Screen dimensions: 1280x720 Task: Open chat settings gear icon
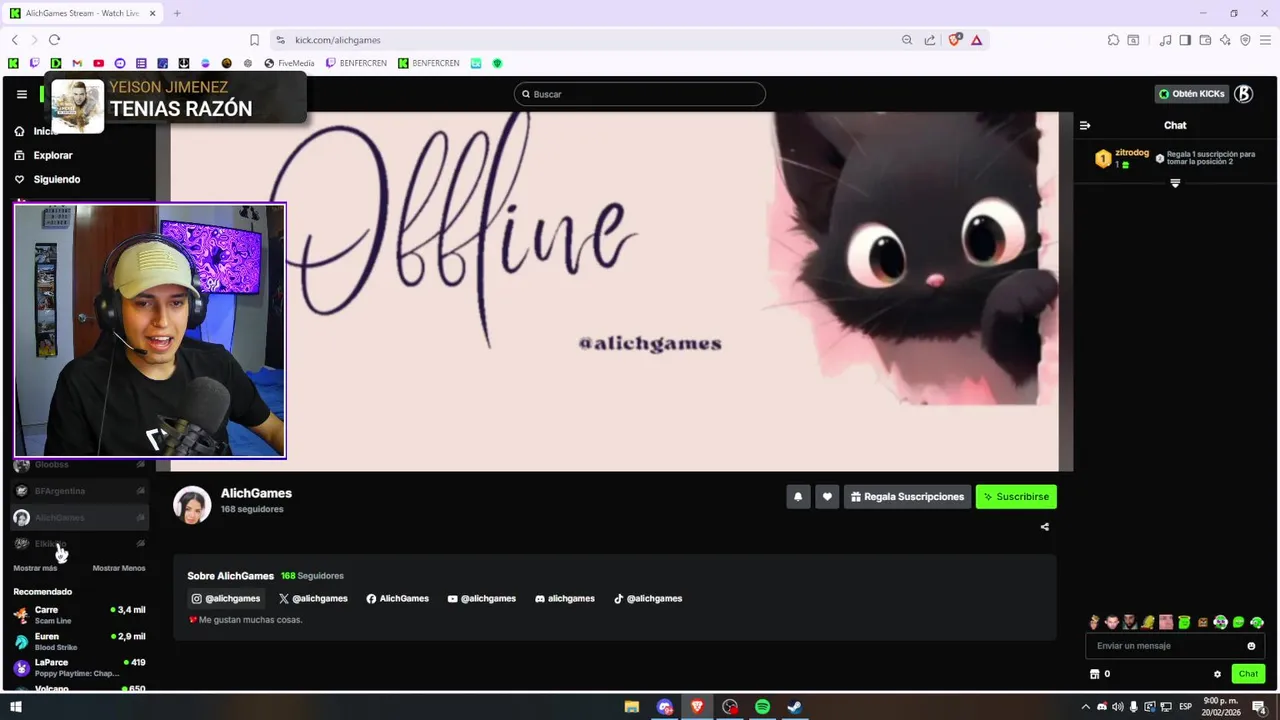[x=1217, y=674]
